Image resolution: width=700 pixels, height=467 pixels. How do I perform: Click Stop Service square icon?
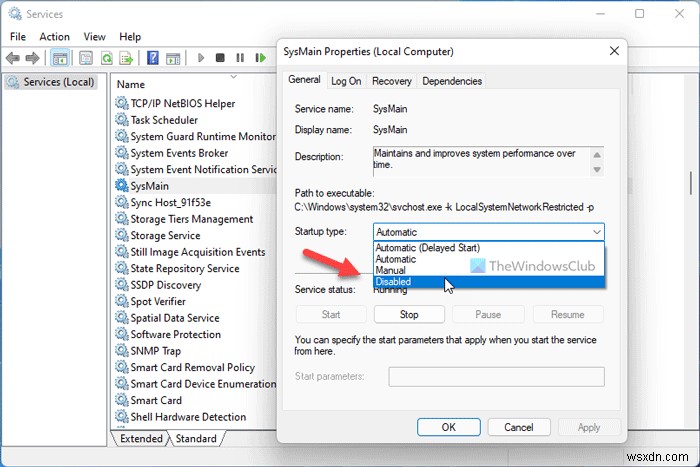point(220,58)
